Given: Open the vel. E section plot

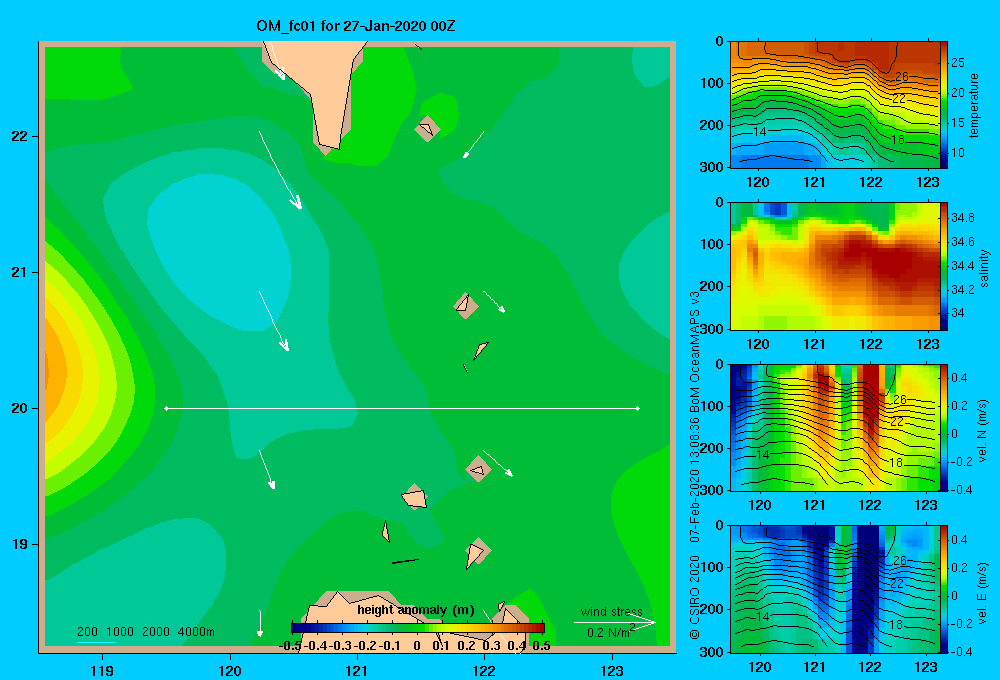Looking at the screenshot, I should click(x=835, y=589).
